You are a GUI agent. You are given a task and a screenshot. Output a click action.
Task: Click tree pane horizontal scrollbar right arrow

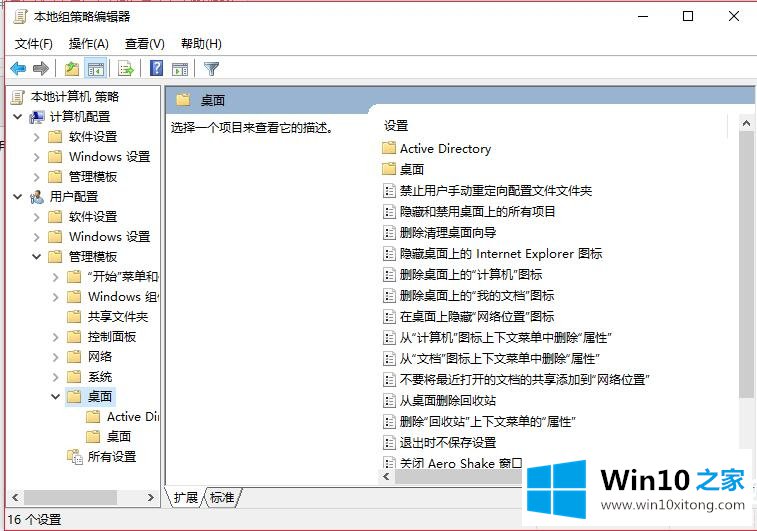click(x=151, y=497)
